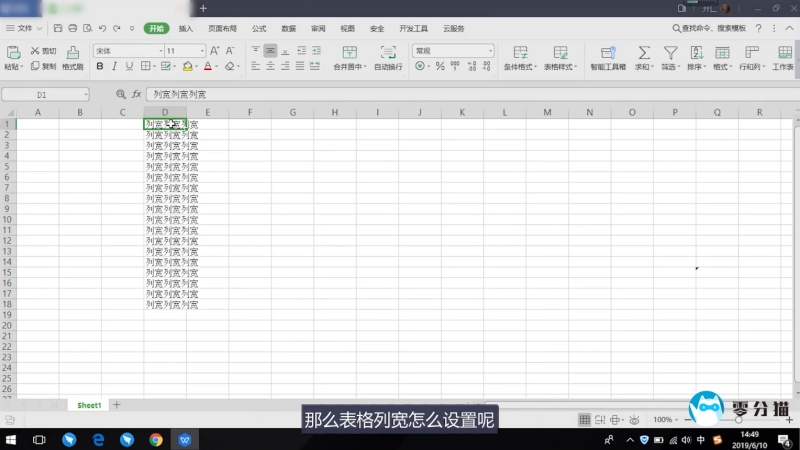Open the Smart Toolbox (智能工具箱)
This screenshot has height=450, width=800.
coord(608,57)
